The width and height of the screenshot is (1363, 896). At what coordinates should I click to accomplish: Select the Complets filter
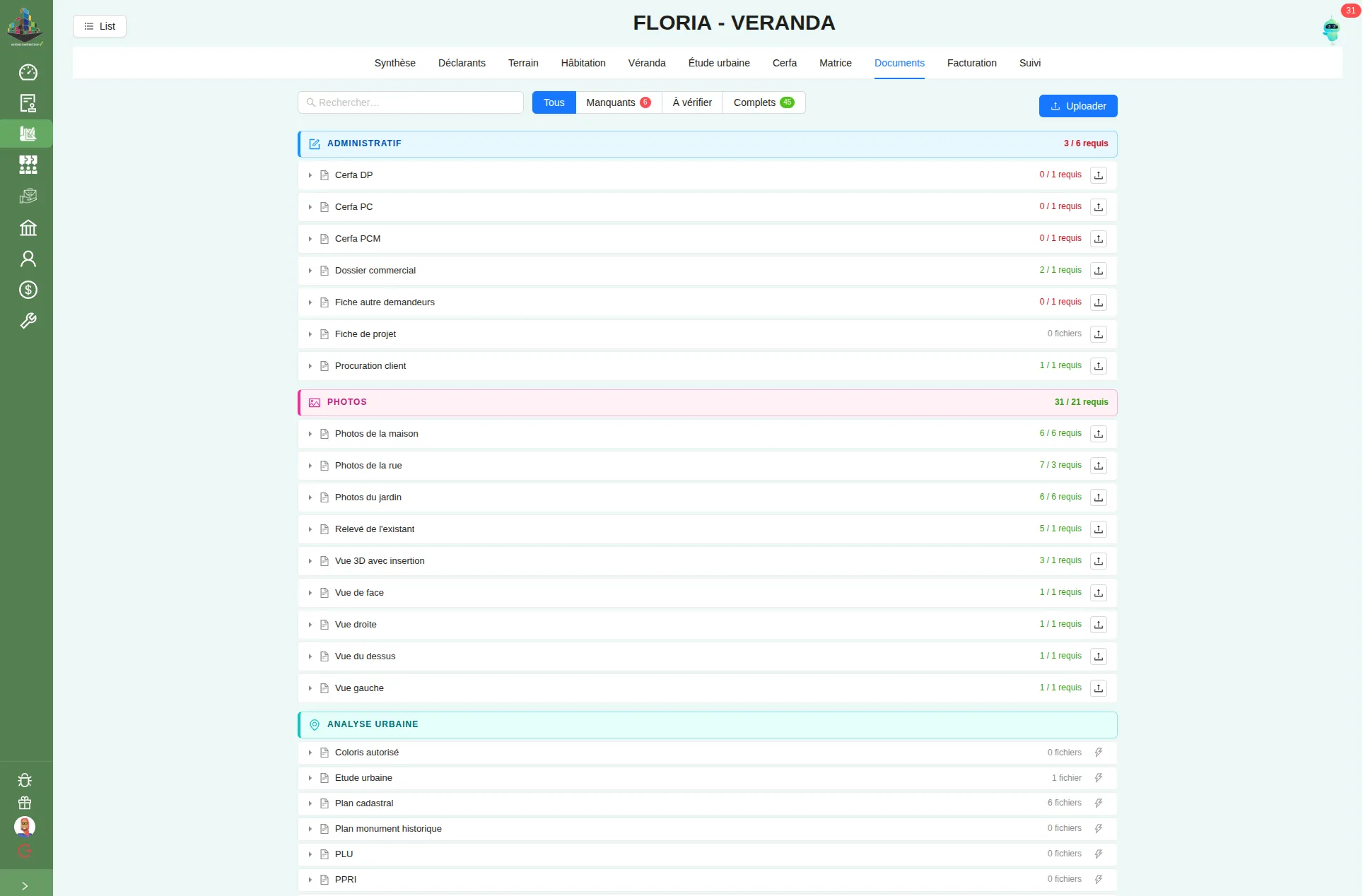[x=764, y=102]
